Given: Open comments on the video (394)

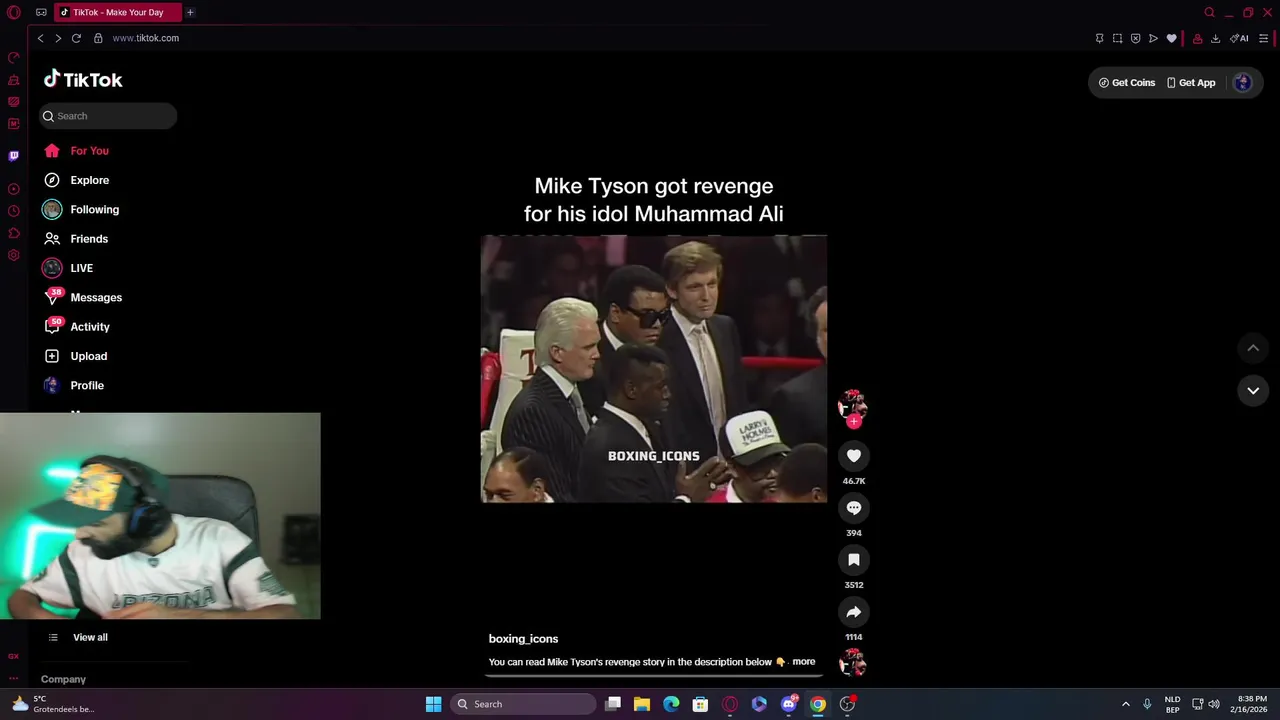Looking at the screenshot, I should tap(854, 508).
